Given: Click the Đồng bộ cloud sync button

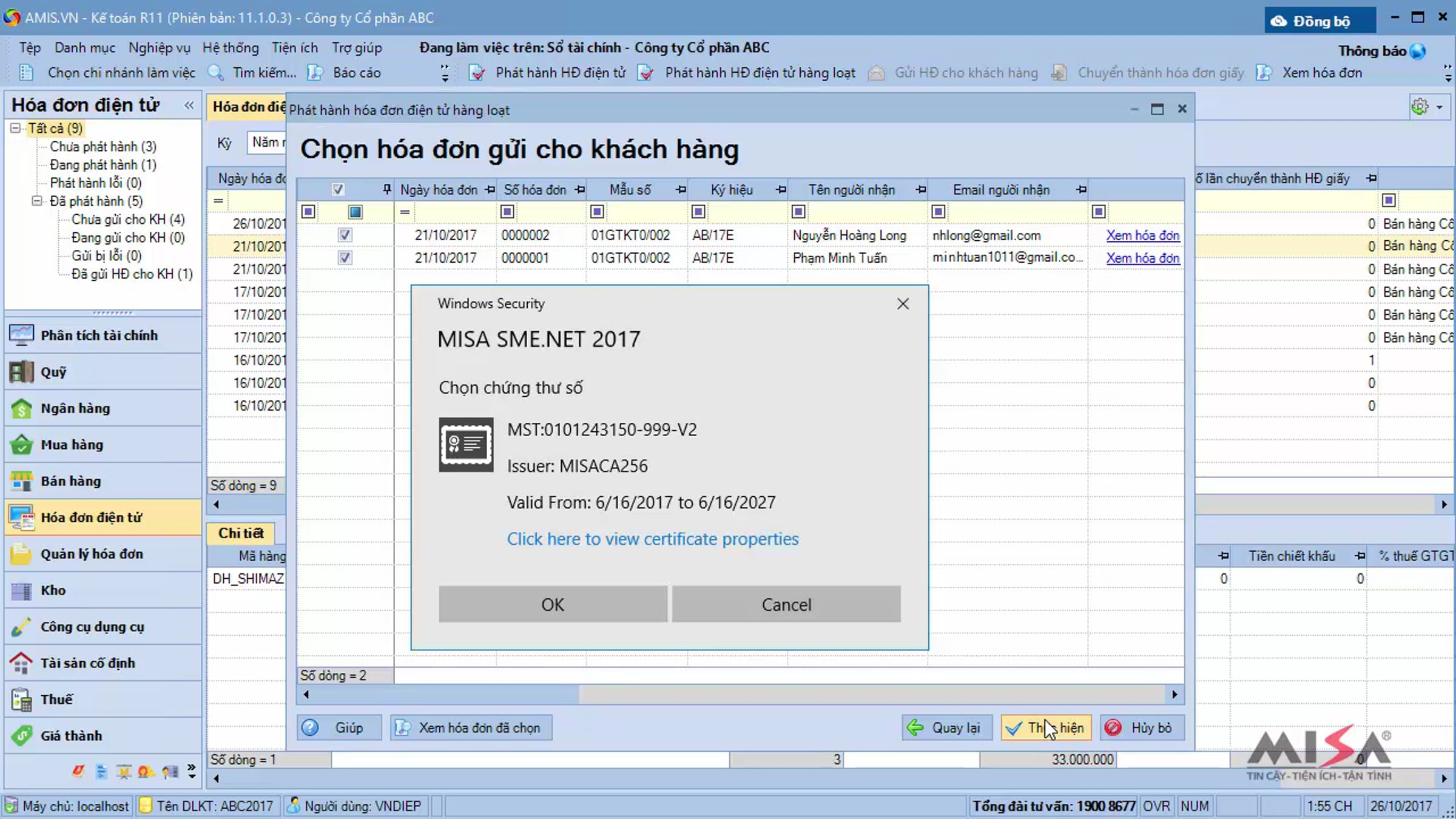Looking at the screenshot, I should click(x=1320, y=21).
